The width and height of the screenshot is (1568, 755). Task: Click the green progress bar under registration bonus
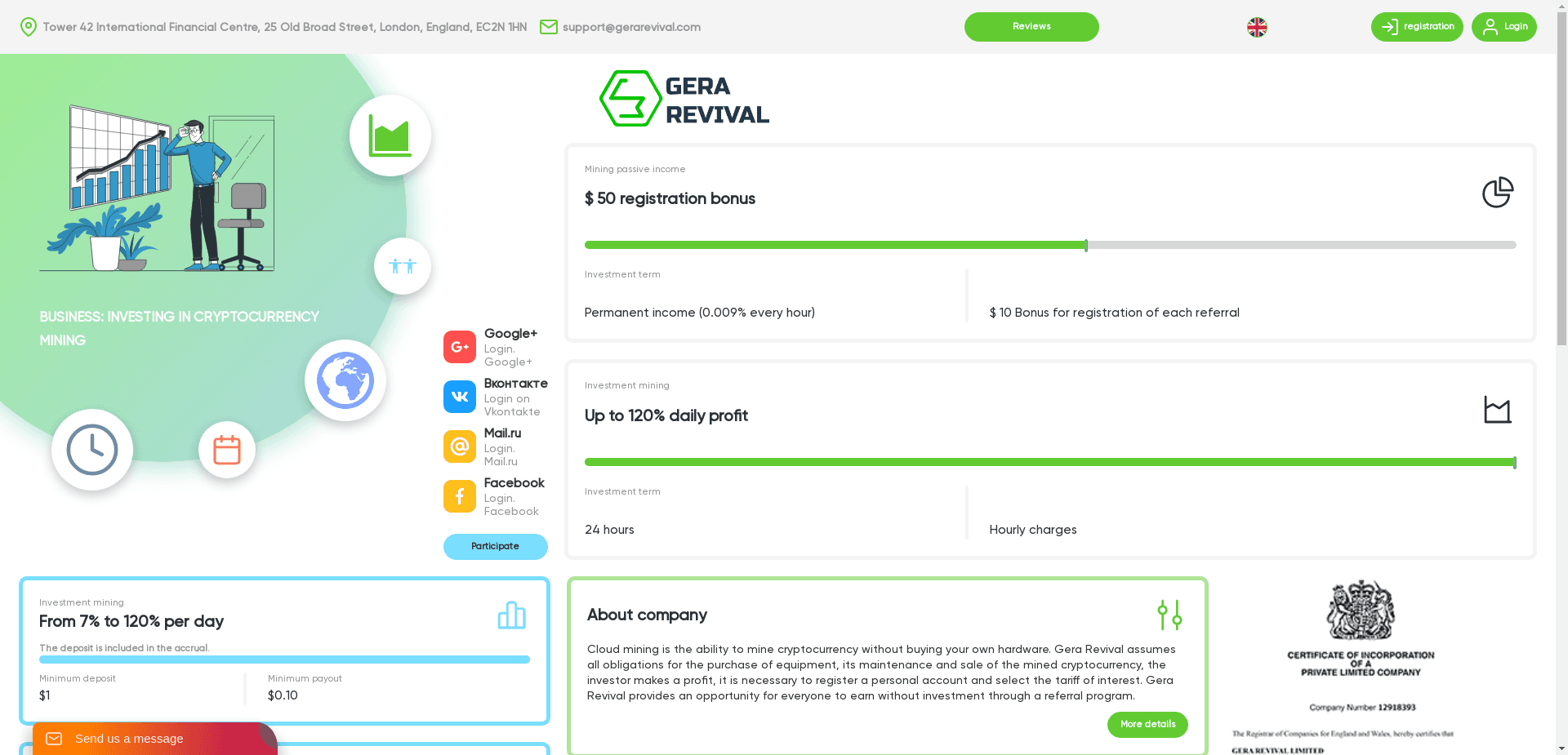833,245
